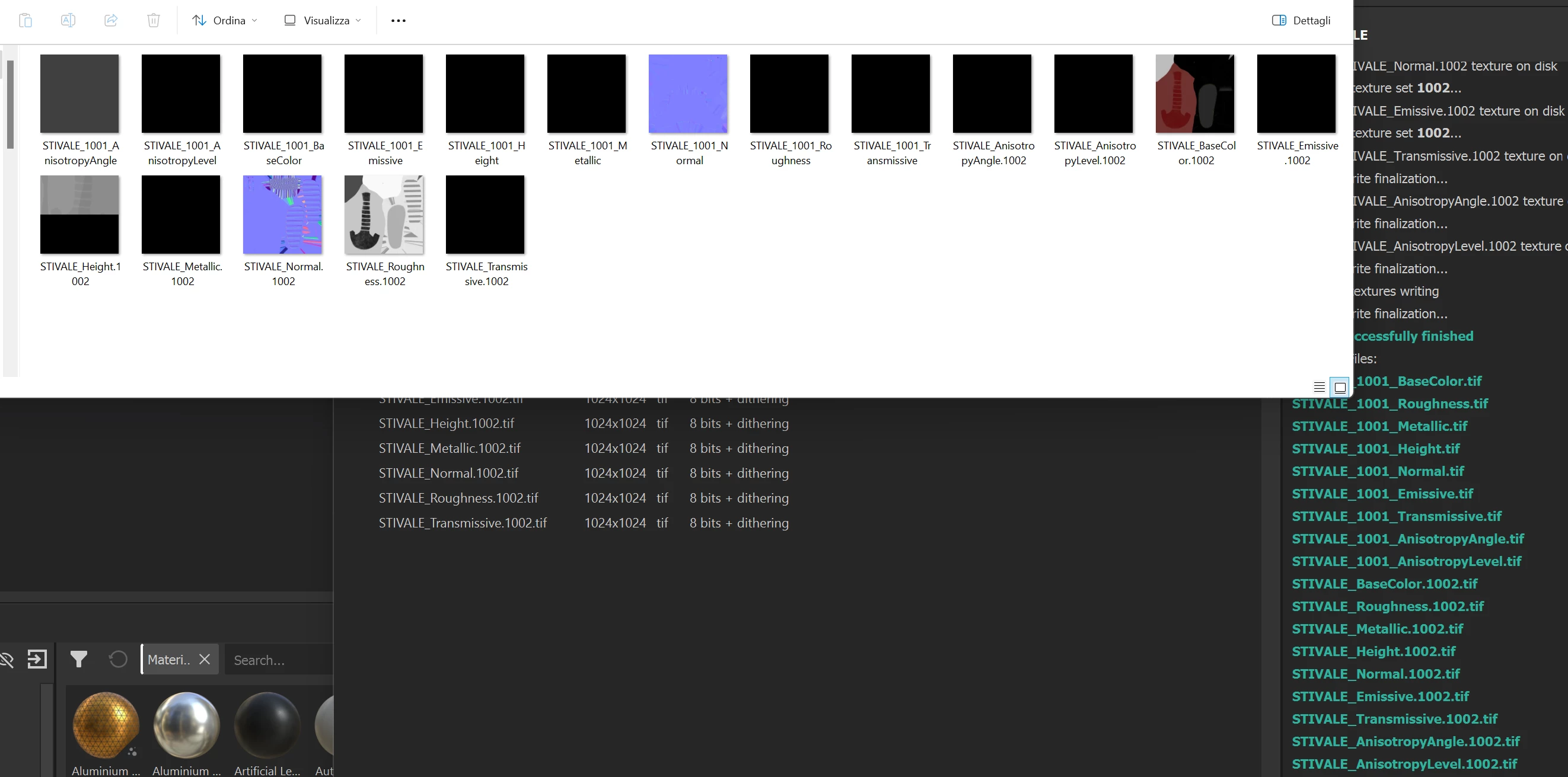The width and height of the screenshot is (1568, 777).
Task: Expand the Ordina sort dropdown
Action: (x=225, y=20)
